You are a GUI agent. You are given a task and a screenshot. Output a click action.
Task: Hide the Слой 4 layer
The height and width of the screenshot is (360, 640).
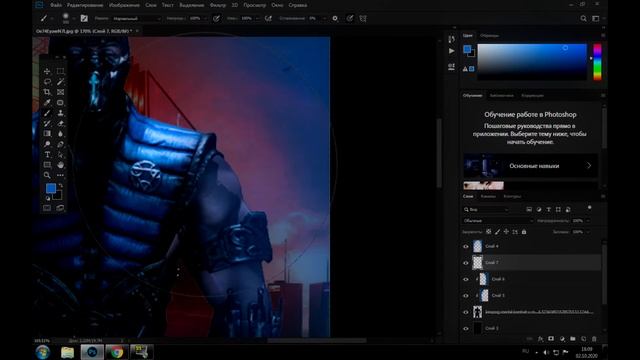(x=466, y=246)
